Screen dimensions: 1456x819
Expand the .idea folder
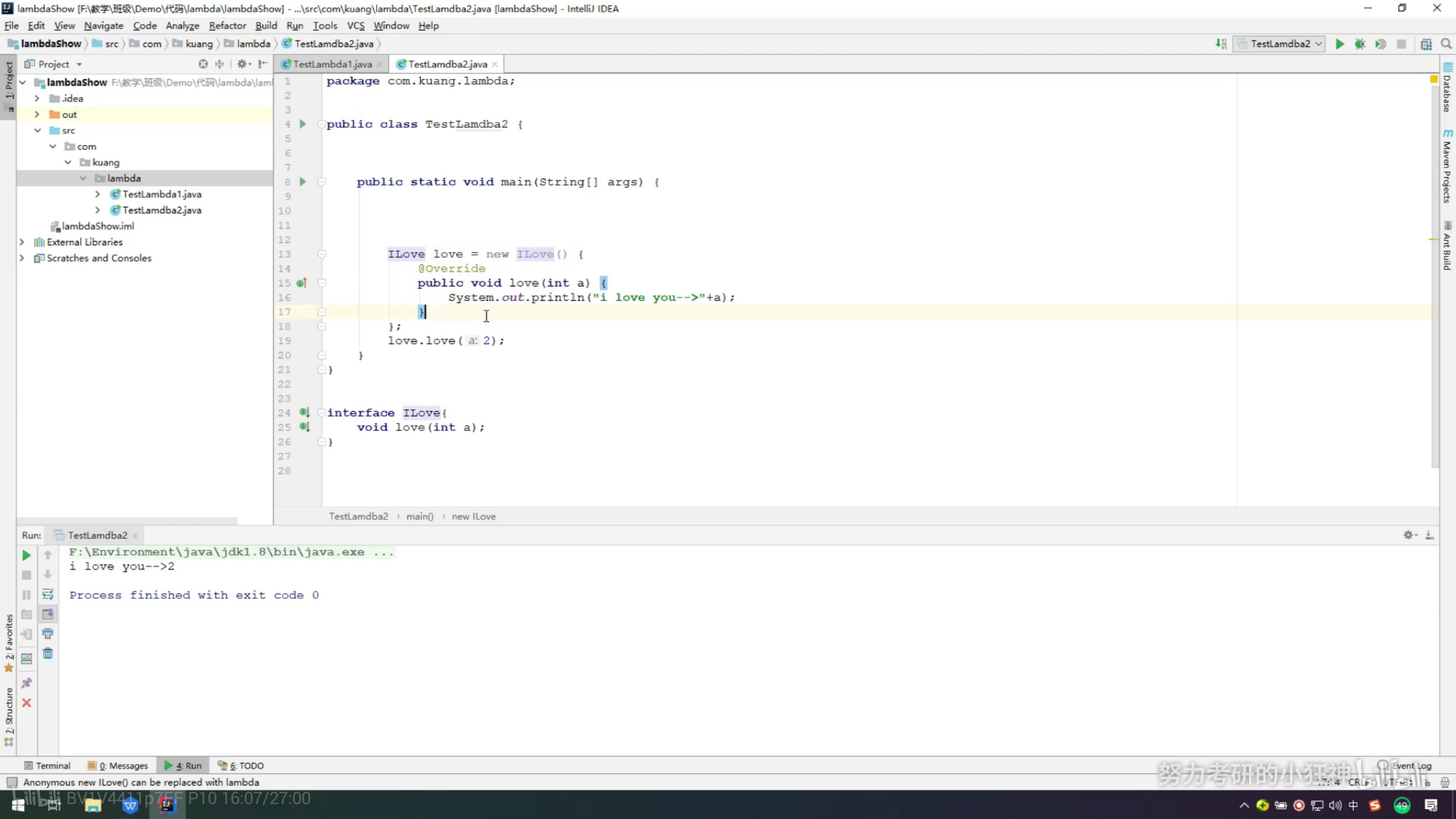37,98
